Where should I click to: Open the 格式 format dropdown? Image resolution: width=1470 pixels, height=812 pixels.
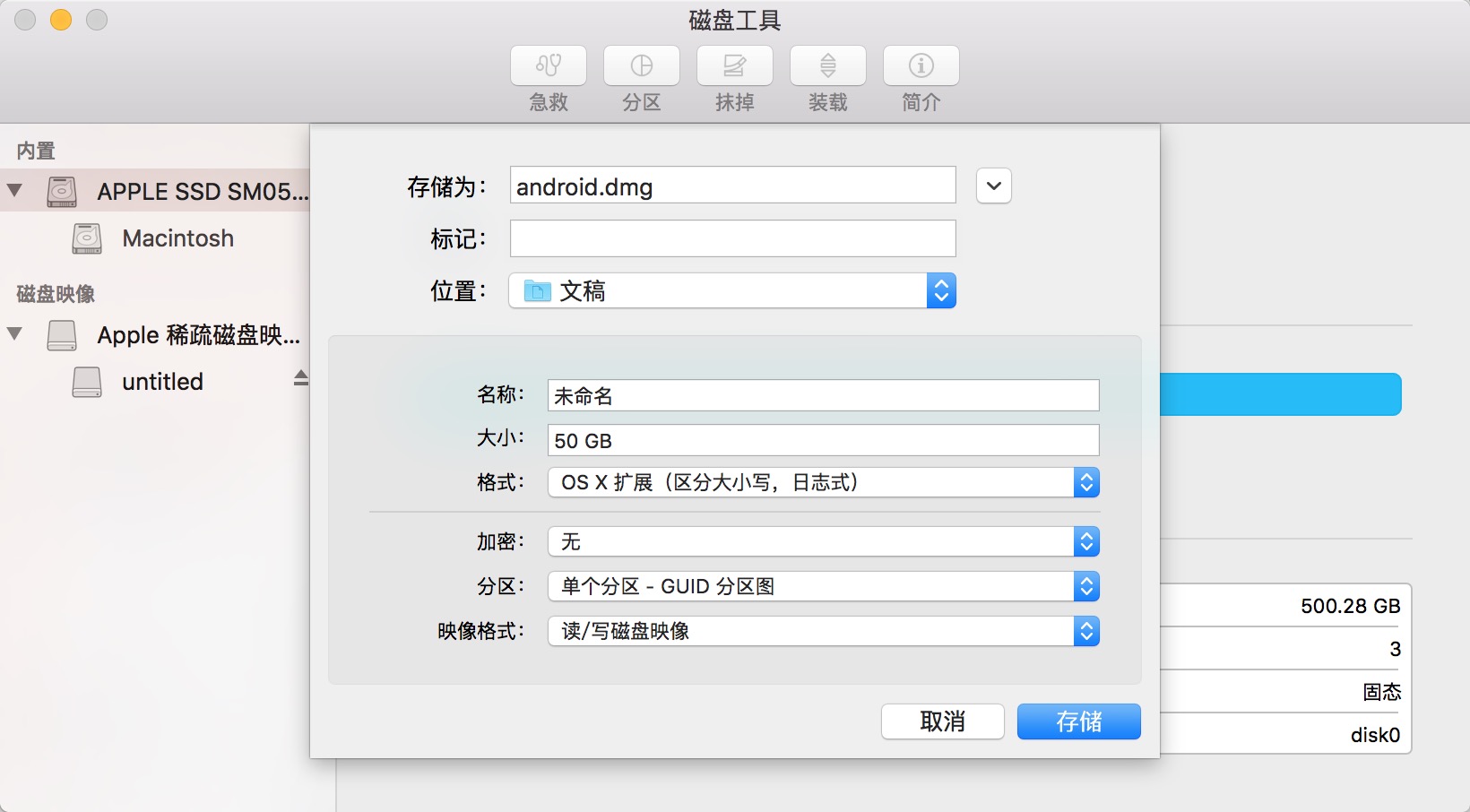point(823,482)
